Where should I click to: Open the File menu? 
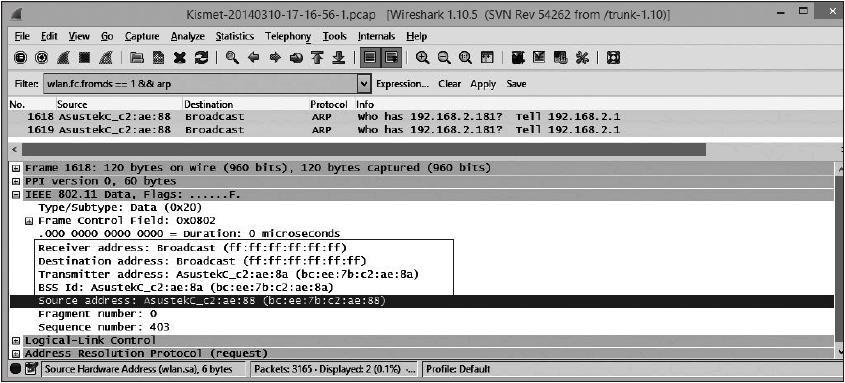tap(22, 37)
